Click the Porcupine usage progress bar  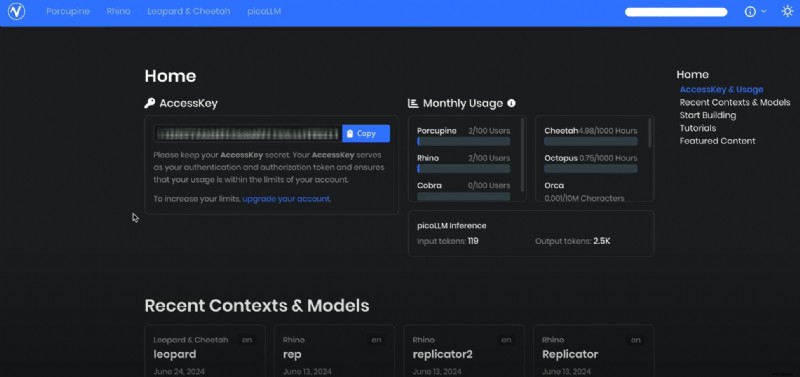(463, 141)
